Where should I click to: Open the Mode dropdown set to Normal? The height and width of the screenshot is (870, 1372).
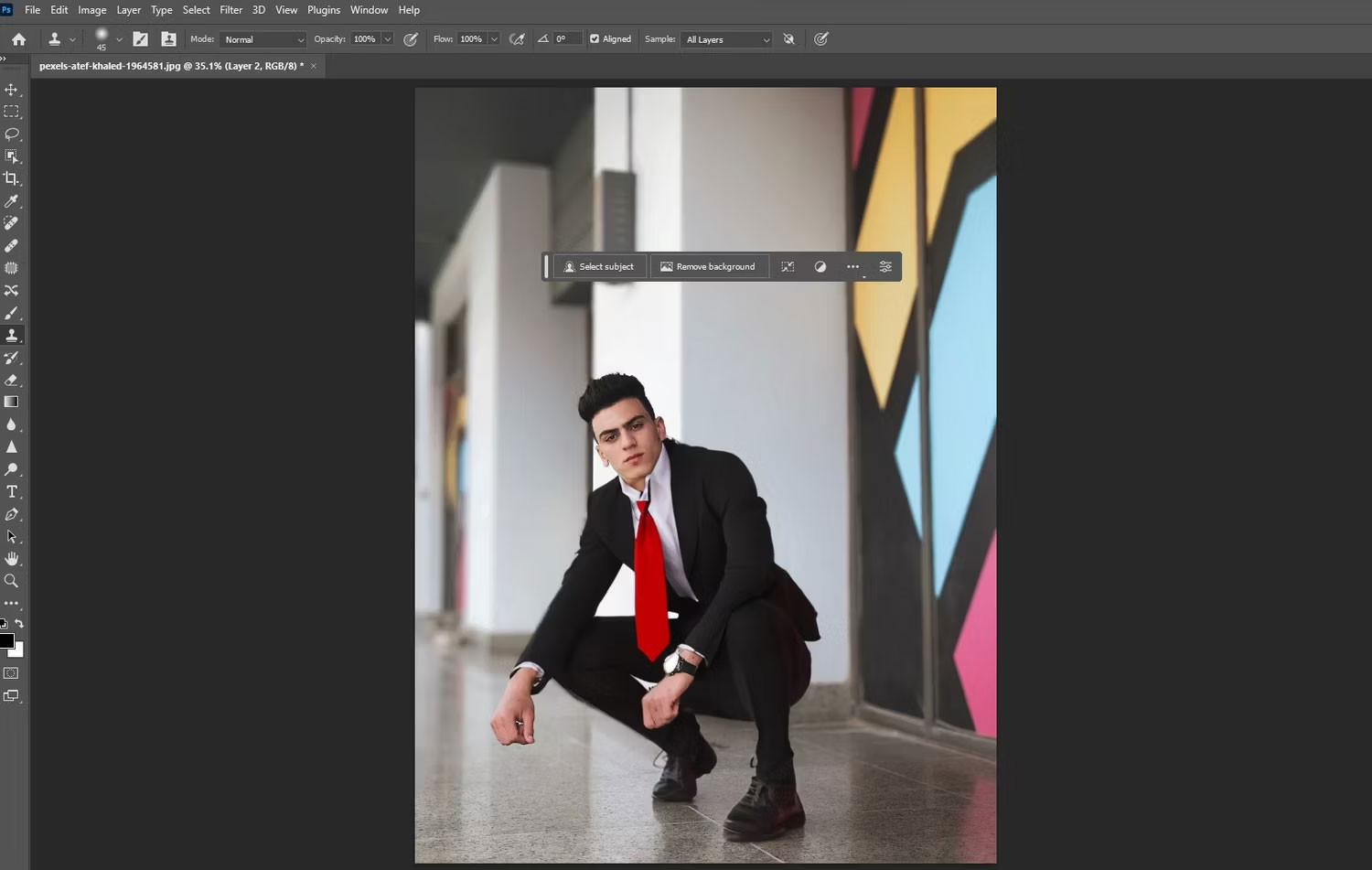point(263,39)
